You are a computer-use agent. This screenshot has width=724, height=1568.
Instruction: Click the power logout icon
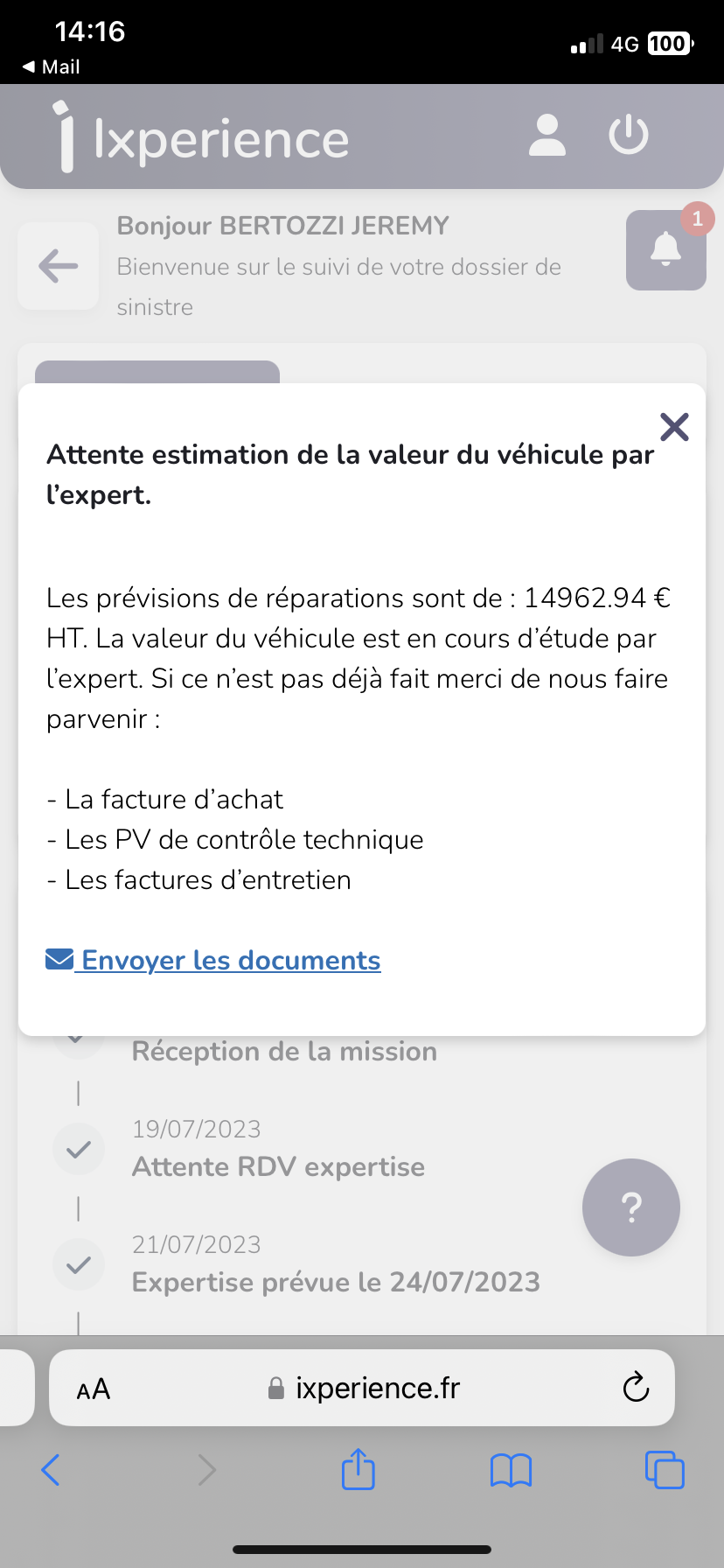pos(629,136)
